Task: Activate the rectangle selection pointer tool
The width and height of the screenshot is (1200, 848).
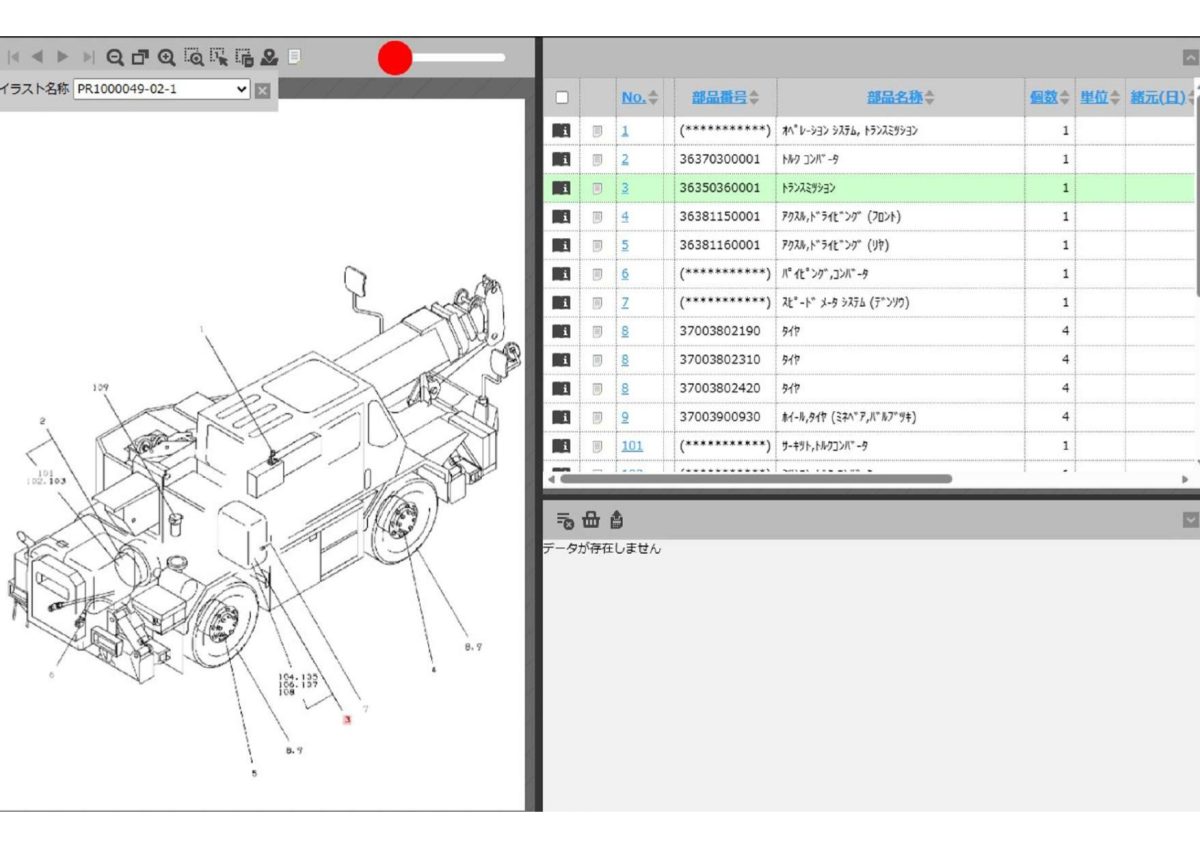Action: click(219, 58)
